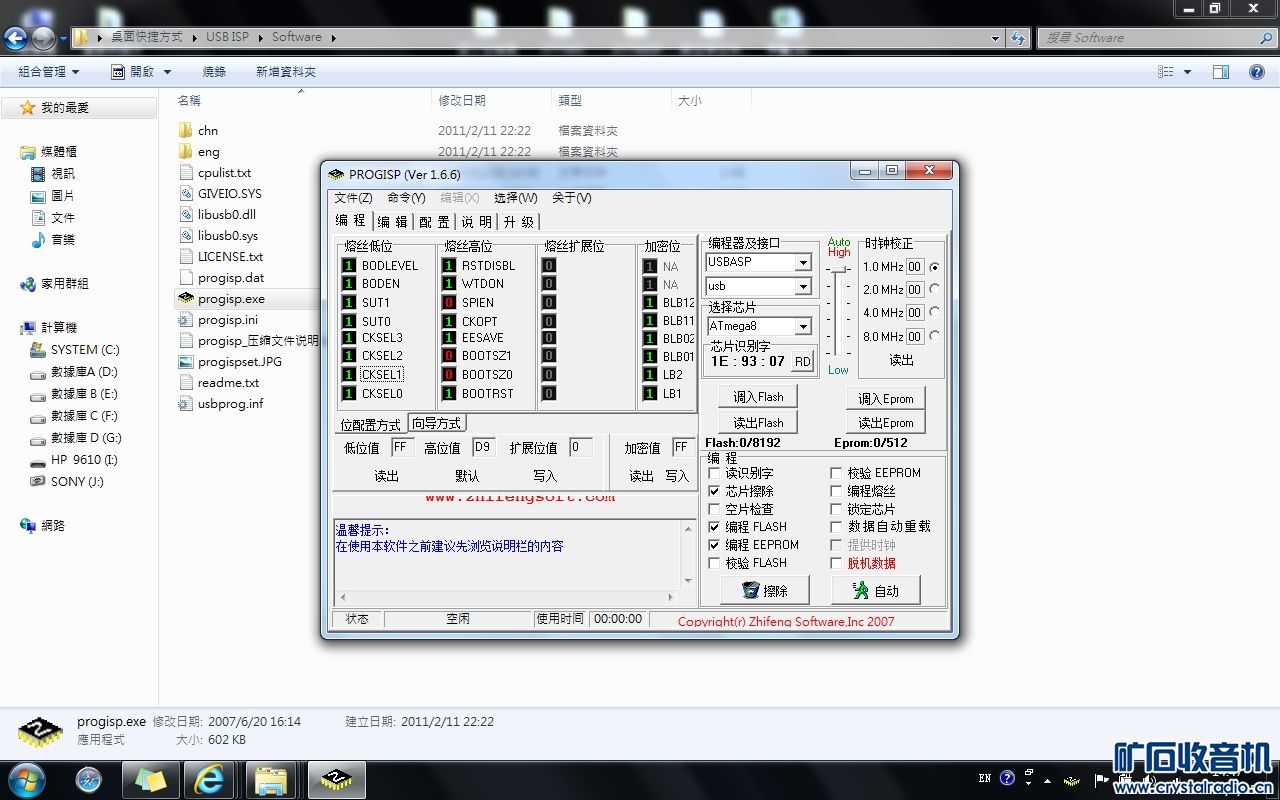Toggle the BLB01 lock bit indicator
The width and height of the screenshot is (1280, 800).
[650, 356]
